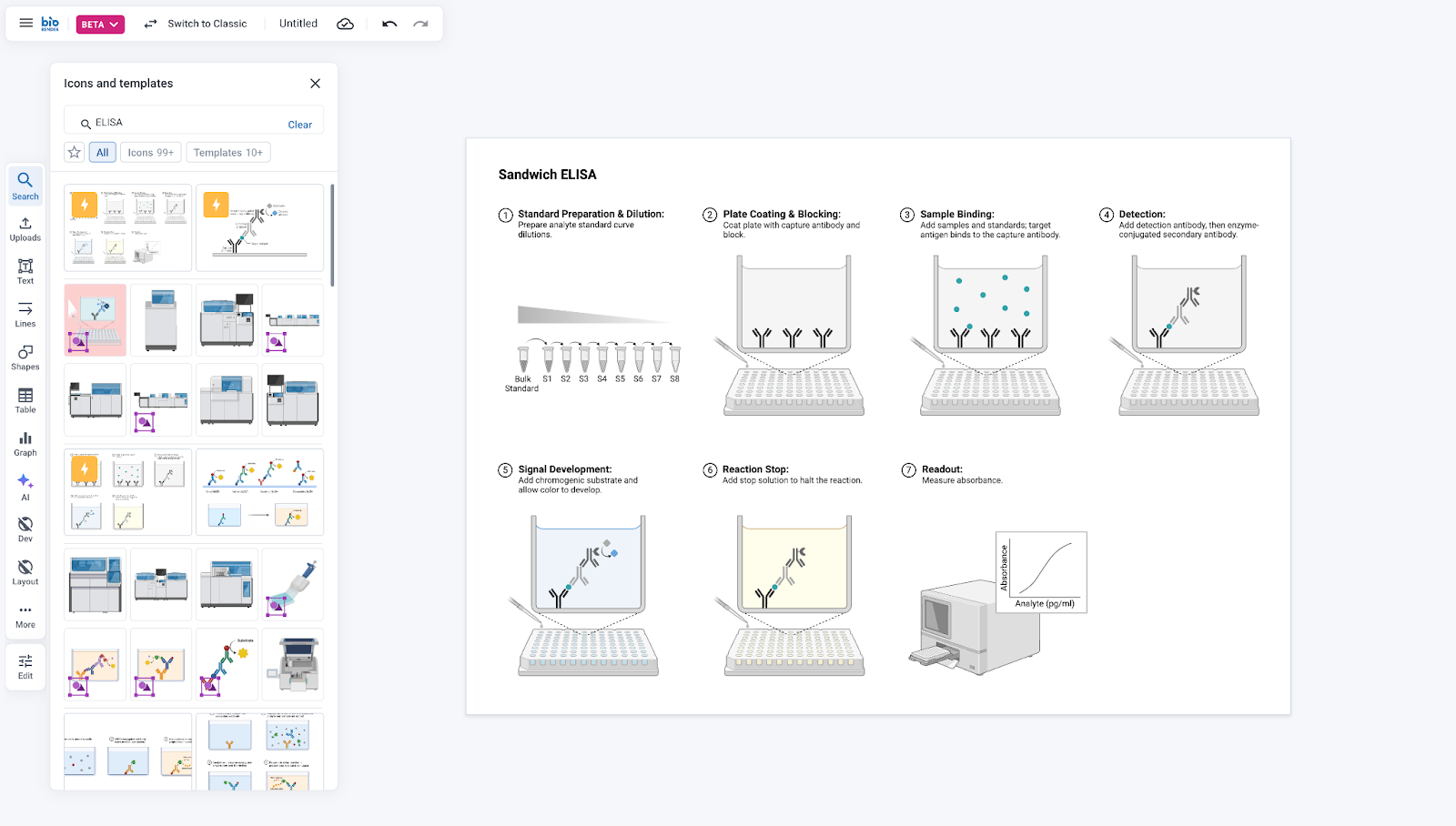Clear the ELISA search query
1456x826 pixels.
[x=299, y=125]
